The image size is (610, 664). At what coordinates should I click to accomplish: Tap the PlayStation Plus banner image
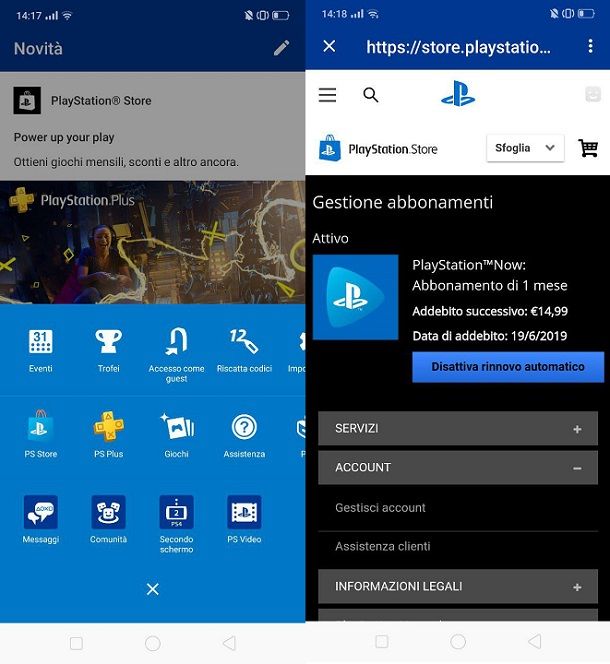[x=152, y=242]
